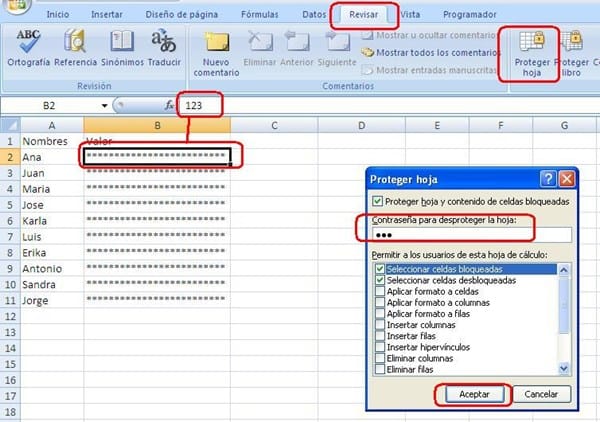
Task: Open the Sinónimos thesaurus
Action: tap(122, 48)
